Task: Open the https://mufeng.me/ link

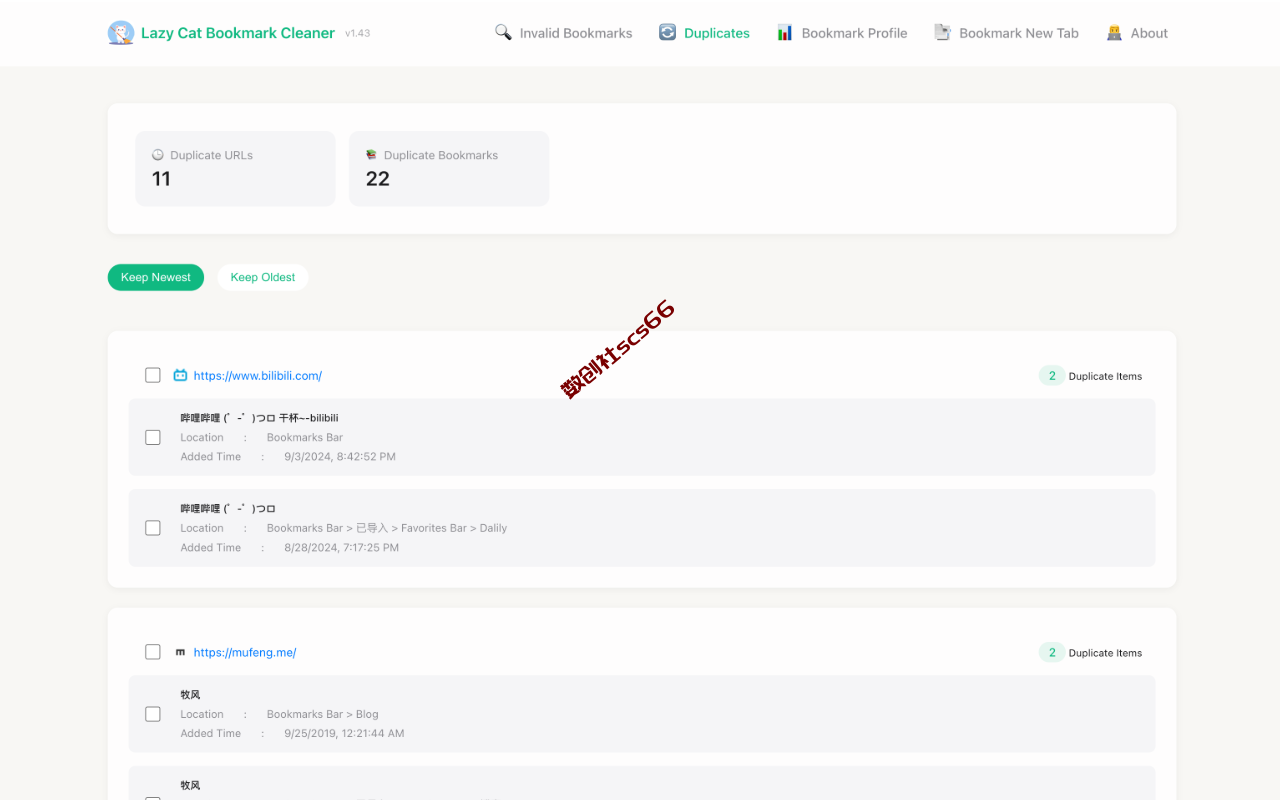Action: pos(245,652)
